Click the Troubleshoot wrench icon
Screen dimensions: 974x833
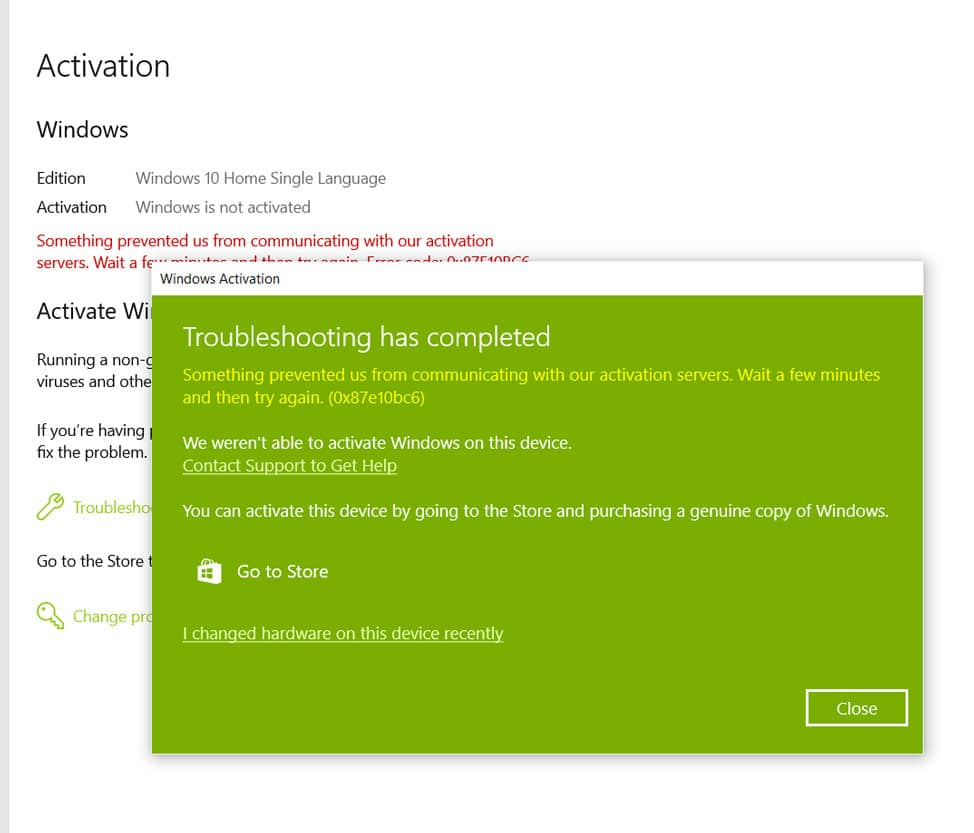pyautogui.click(x=50, y=507)
